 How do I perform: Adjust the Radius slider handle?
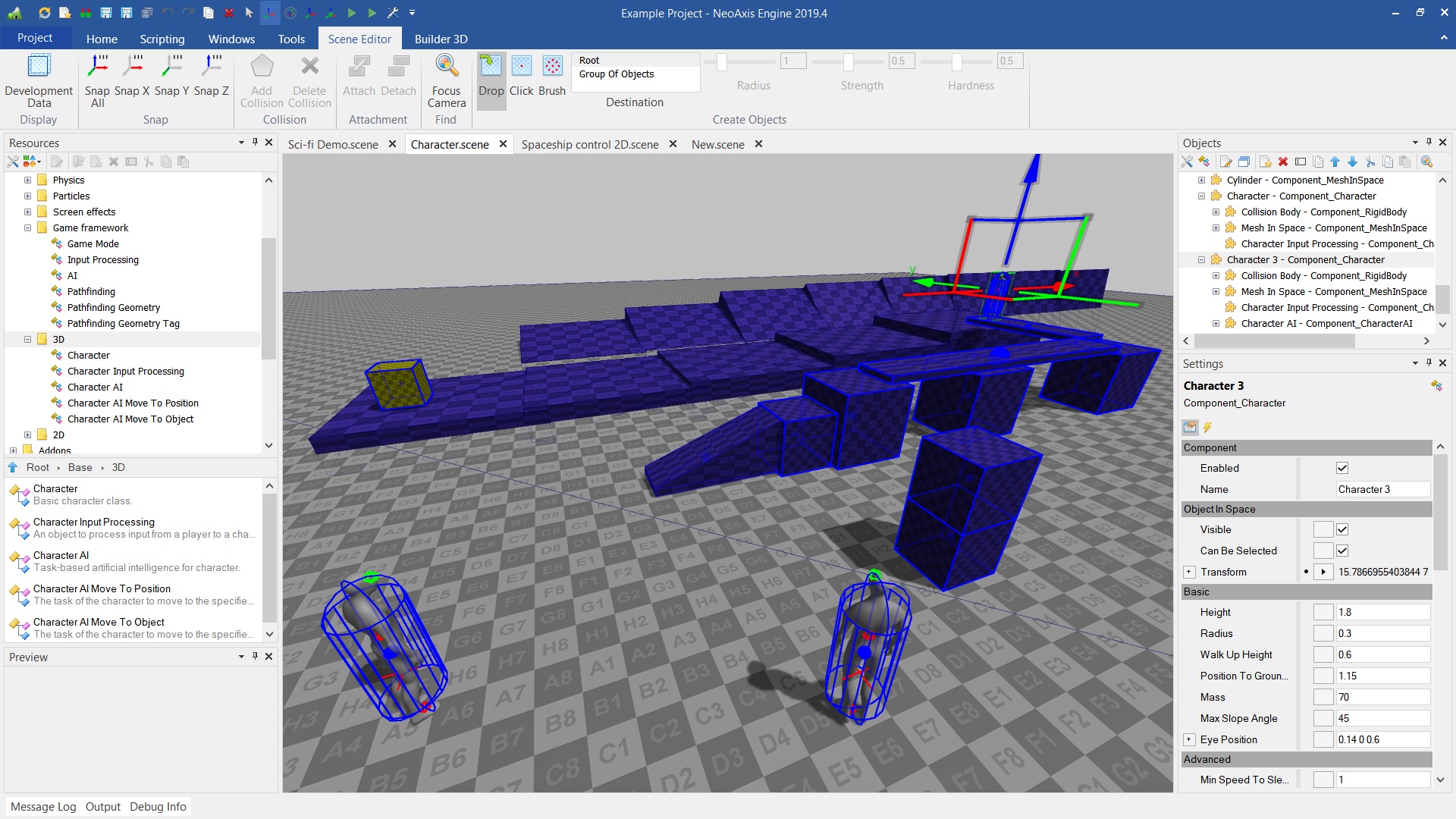click(x=722, y=61)
